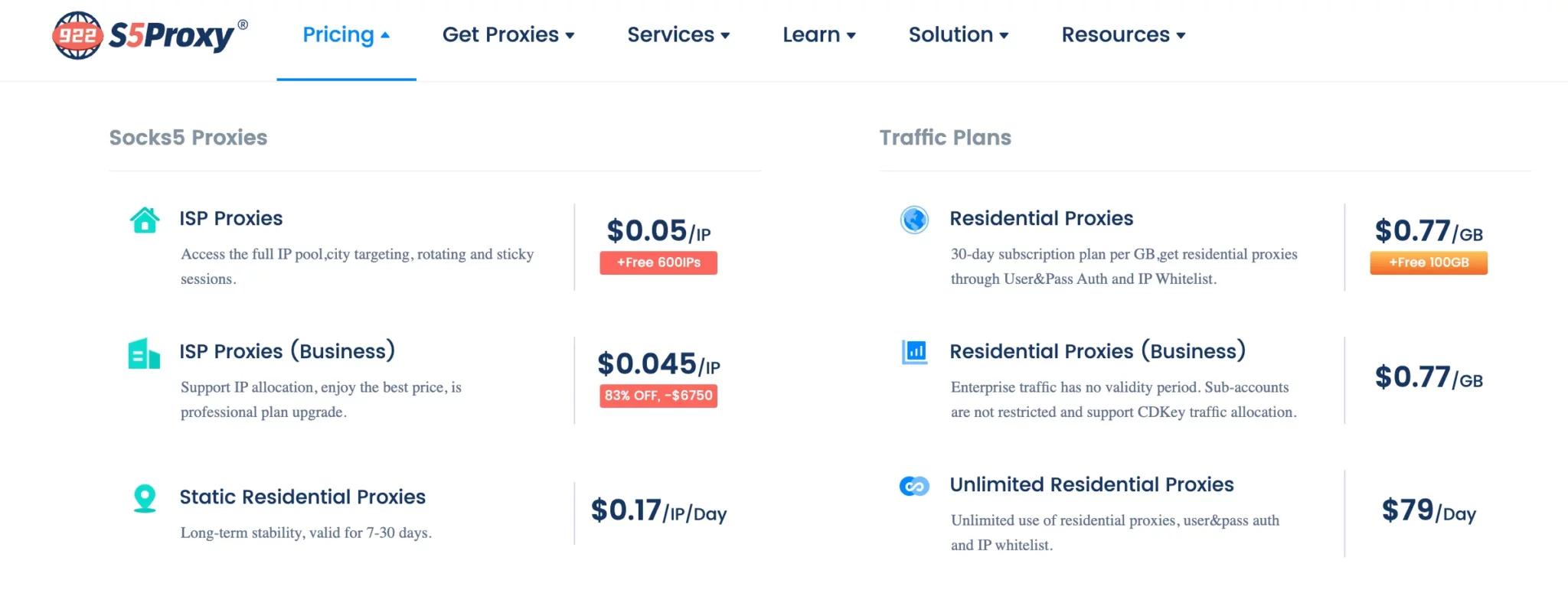
Task: Click the Unlimited Residential infinity icon
Action: [914, 486]
